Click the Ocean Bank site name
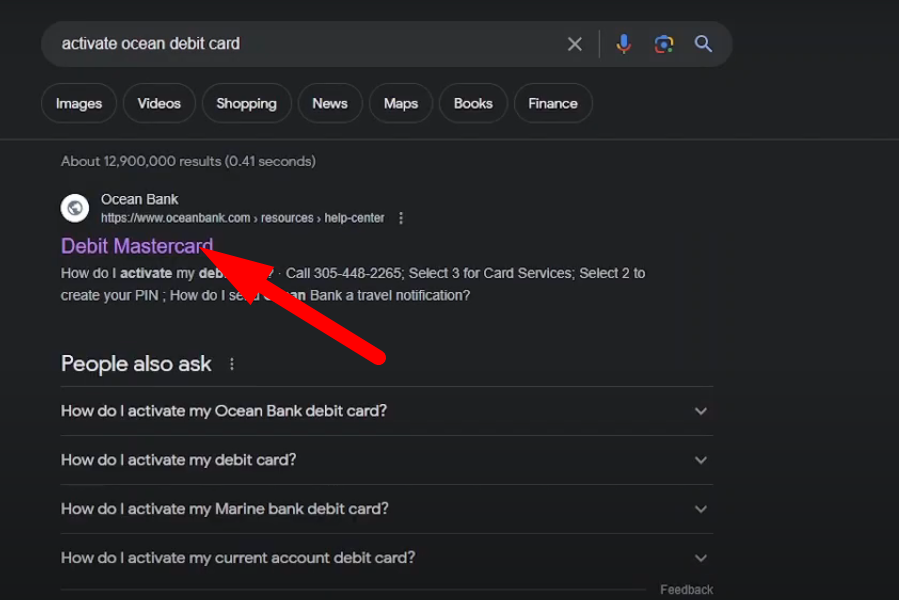 (139, 199)
